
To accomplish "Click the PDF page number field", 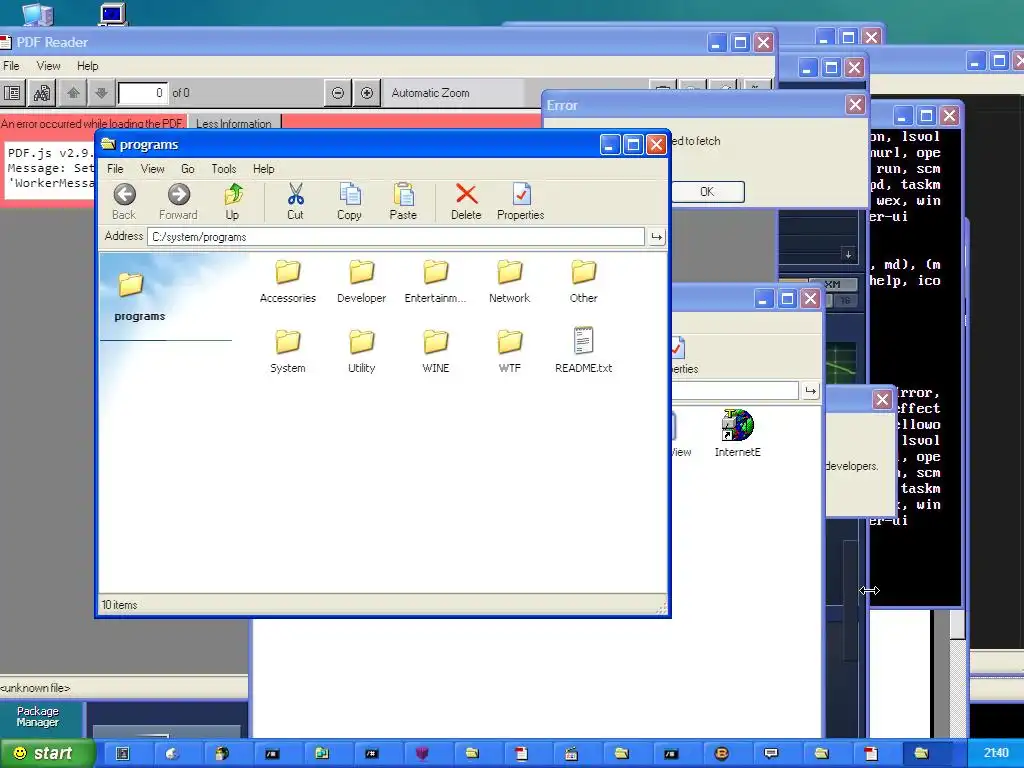I will [142, 93].
